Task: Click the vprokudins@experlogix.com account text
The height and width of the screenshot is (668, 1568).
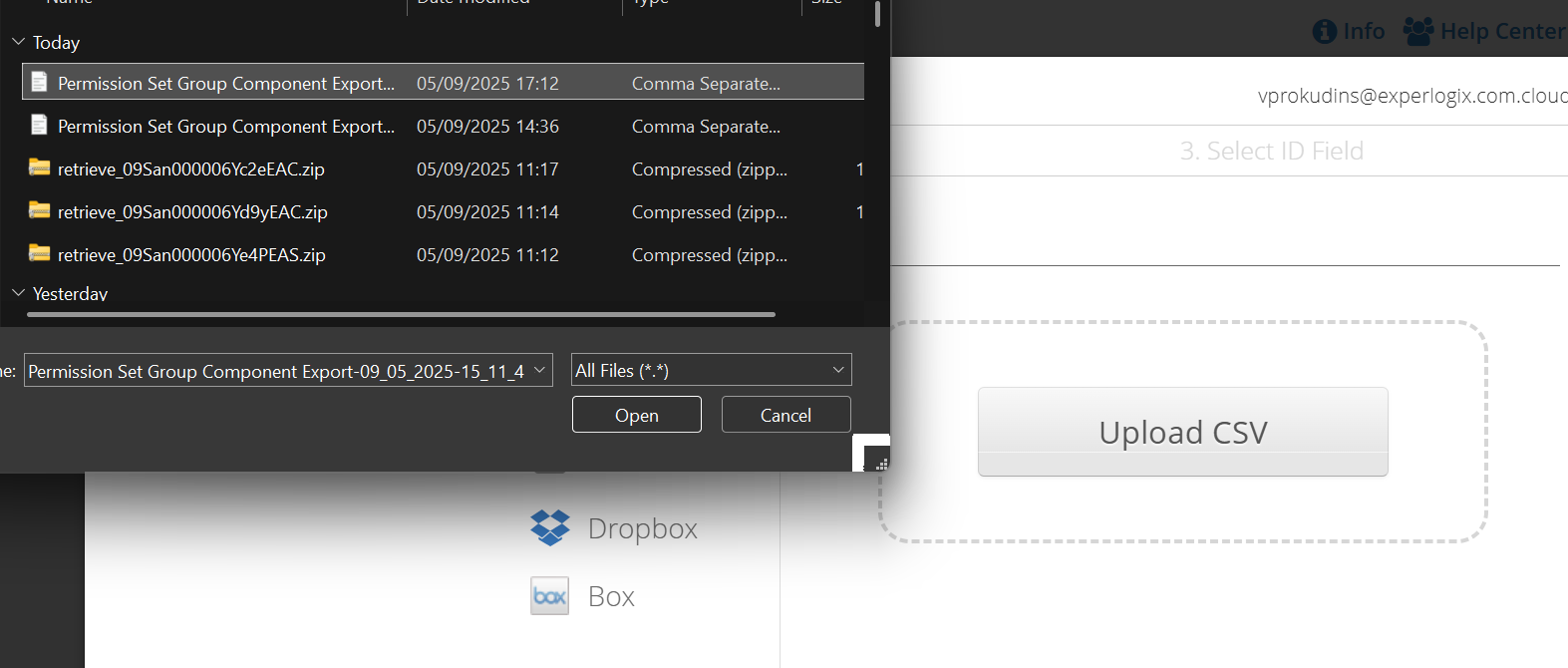Action: 1412,96
